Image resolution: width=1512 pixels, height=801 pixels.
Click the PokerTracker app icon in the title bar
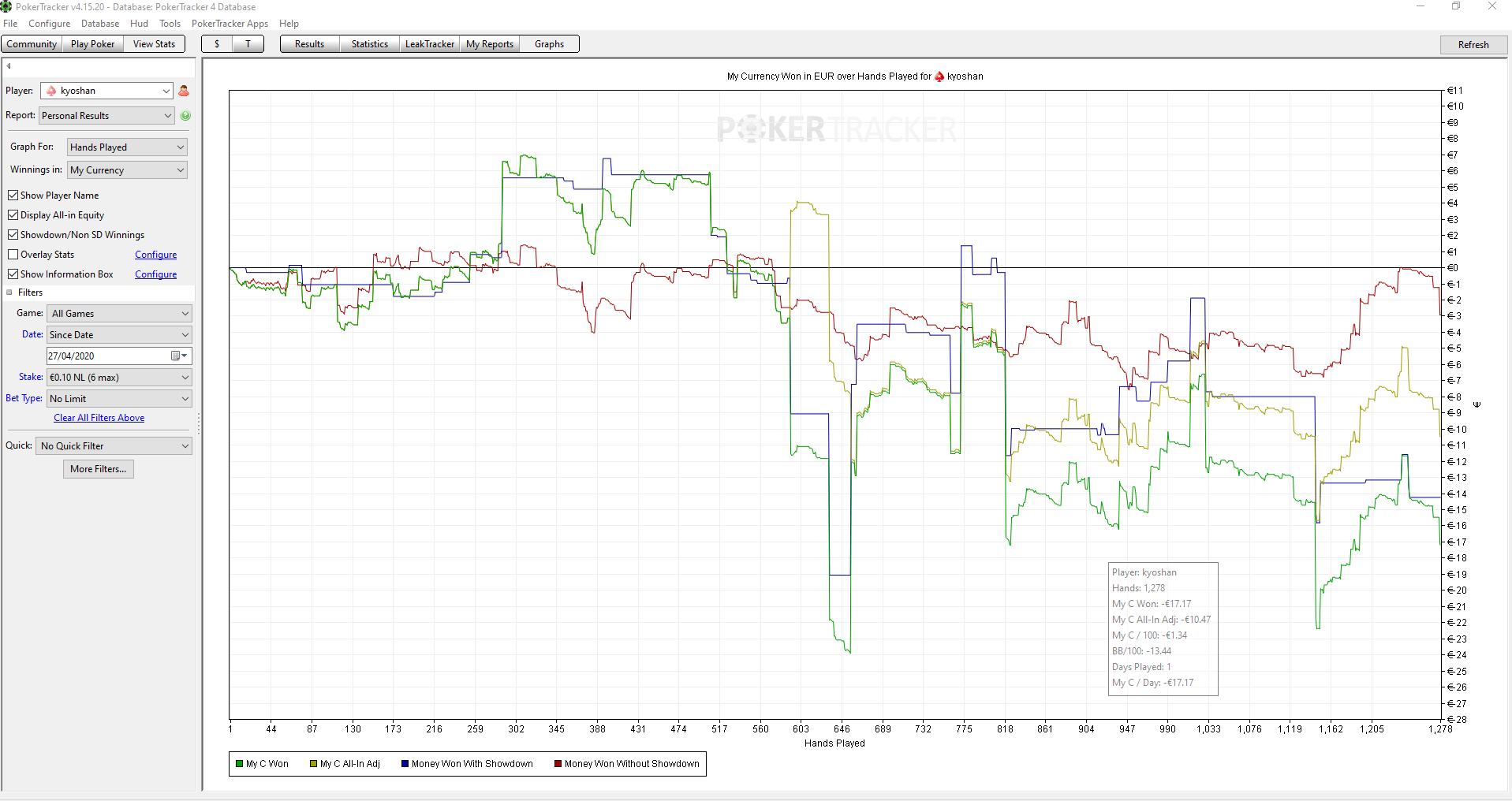(x=6, y=6)
